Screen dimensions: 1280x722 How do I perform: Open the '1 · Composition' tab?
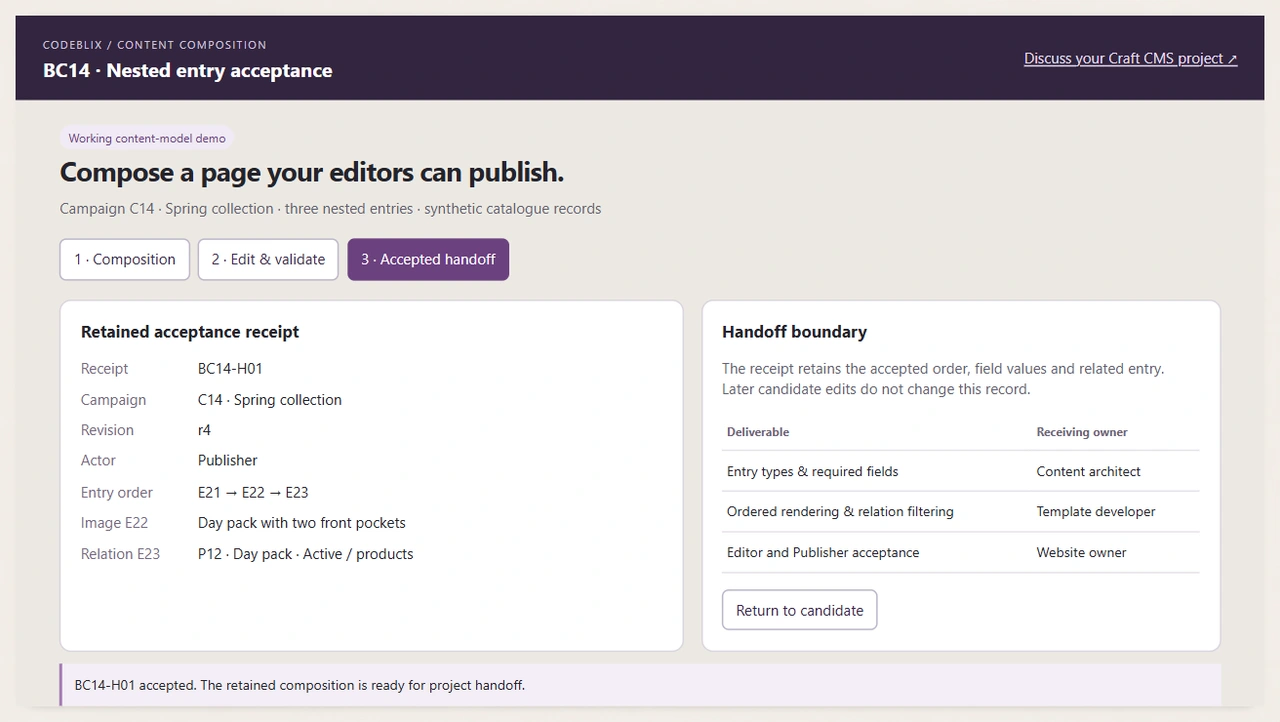point(125,259)
